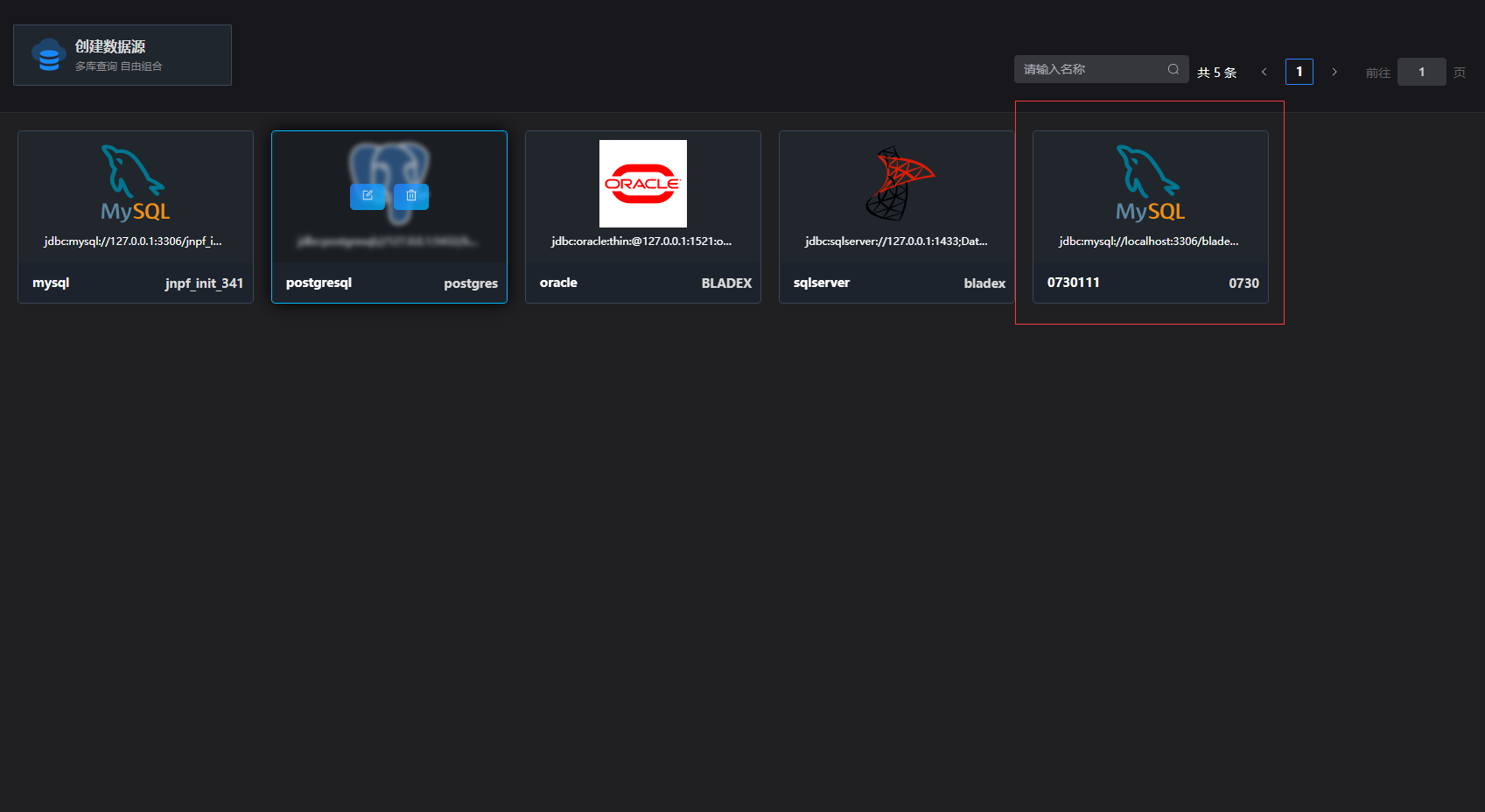Click the edit icon on postgresql card
Image resolution: width=1485 pixels, height=812 pixels.
tap(368, 196)
